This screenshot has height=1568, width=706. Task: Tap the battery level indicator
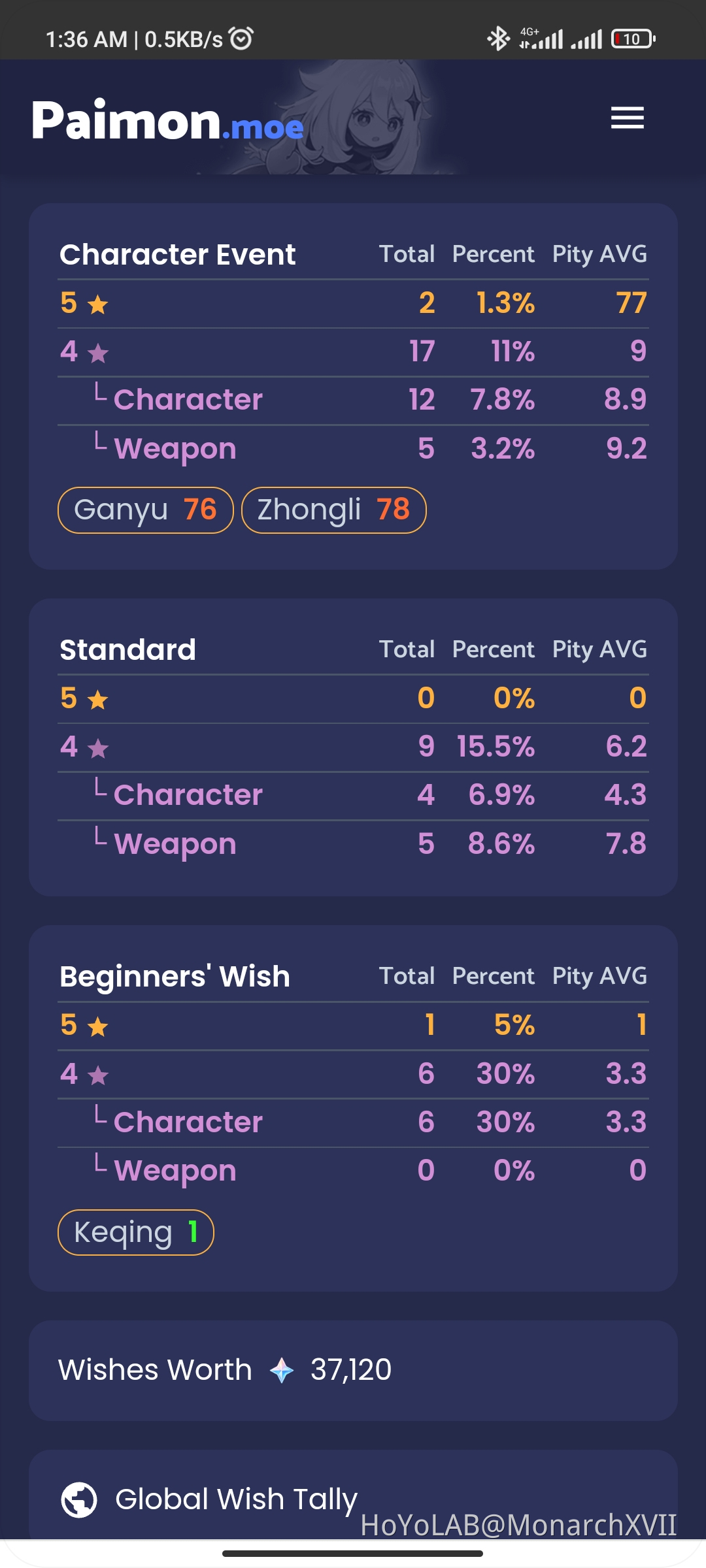click(x=632, y=39)
